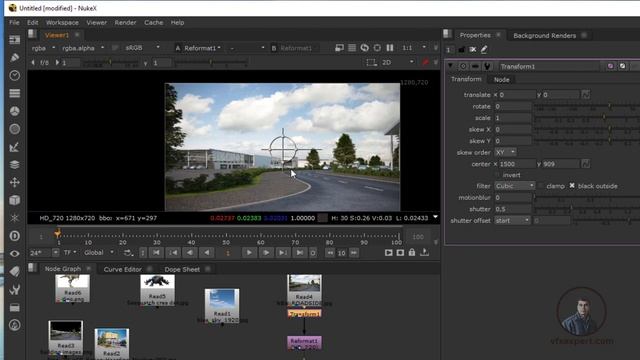Open the Workspace menu
Image resolution: width=640 pixels, height=360 pixels.
(62, 22)
